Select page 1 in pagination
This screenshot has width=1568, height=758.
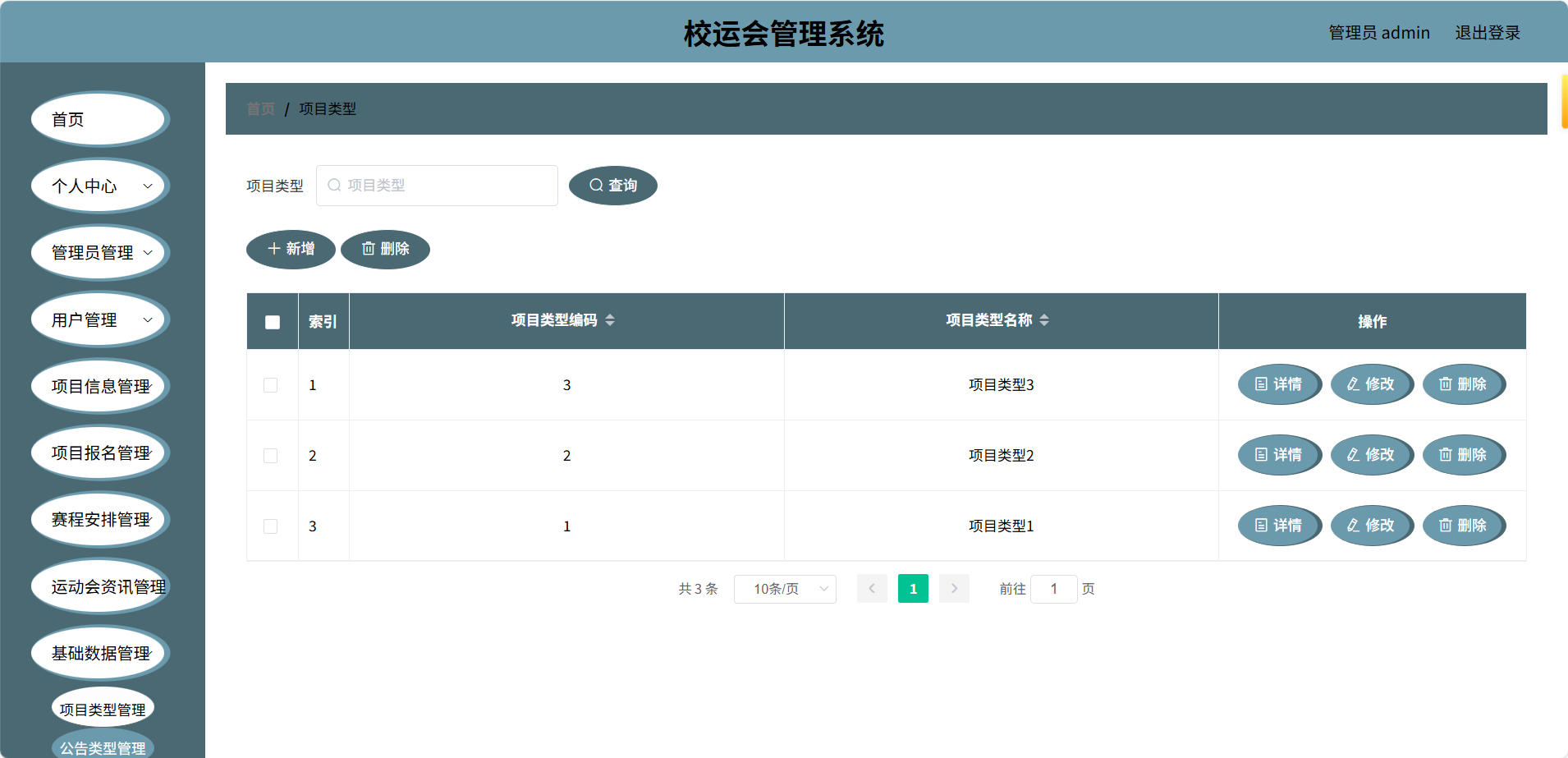pos(913,589)
